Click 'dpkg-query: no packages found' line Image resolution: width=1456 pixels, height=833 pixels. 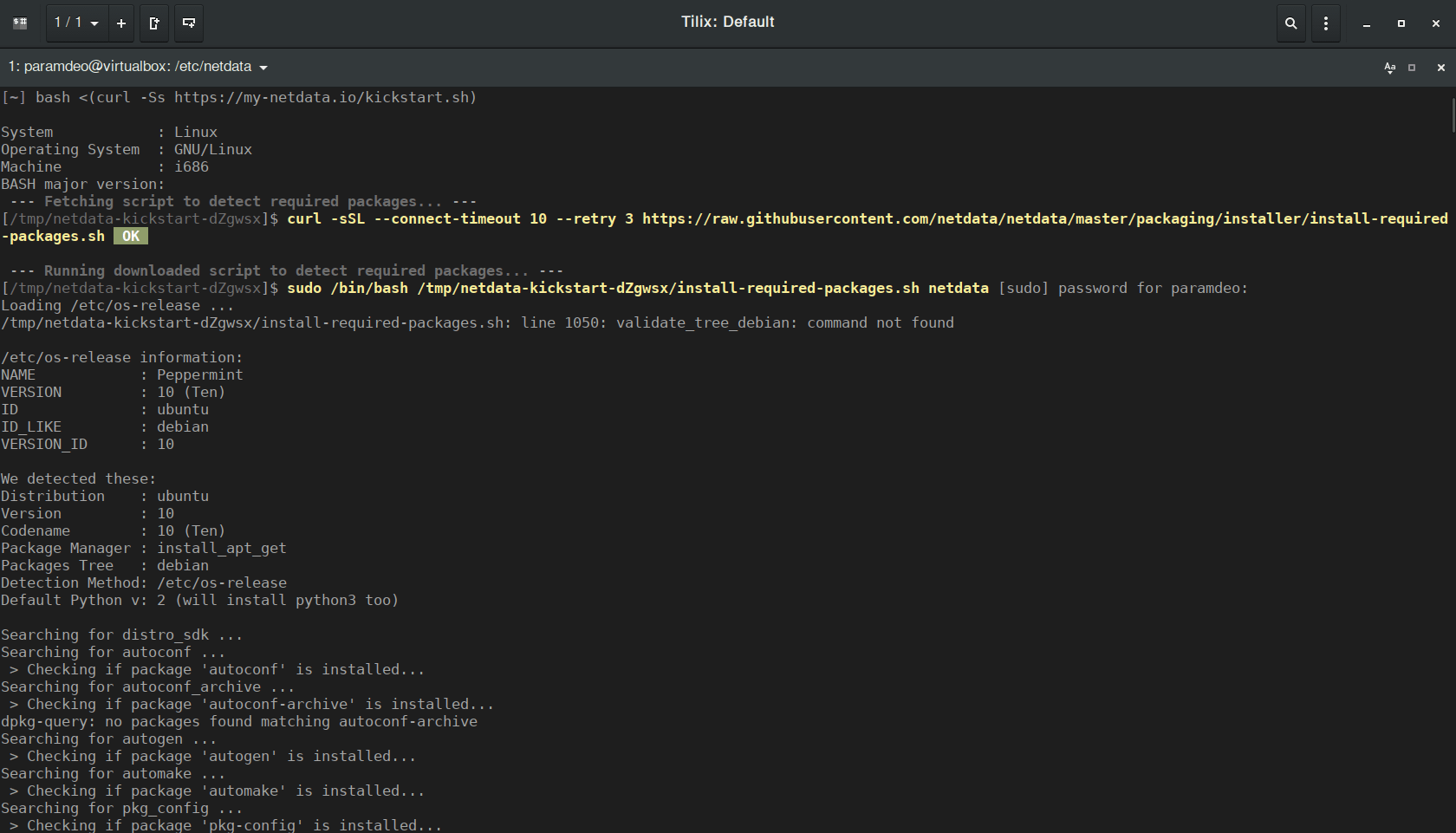pyautogui.click(x=239, y=721)
